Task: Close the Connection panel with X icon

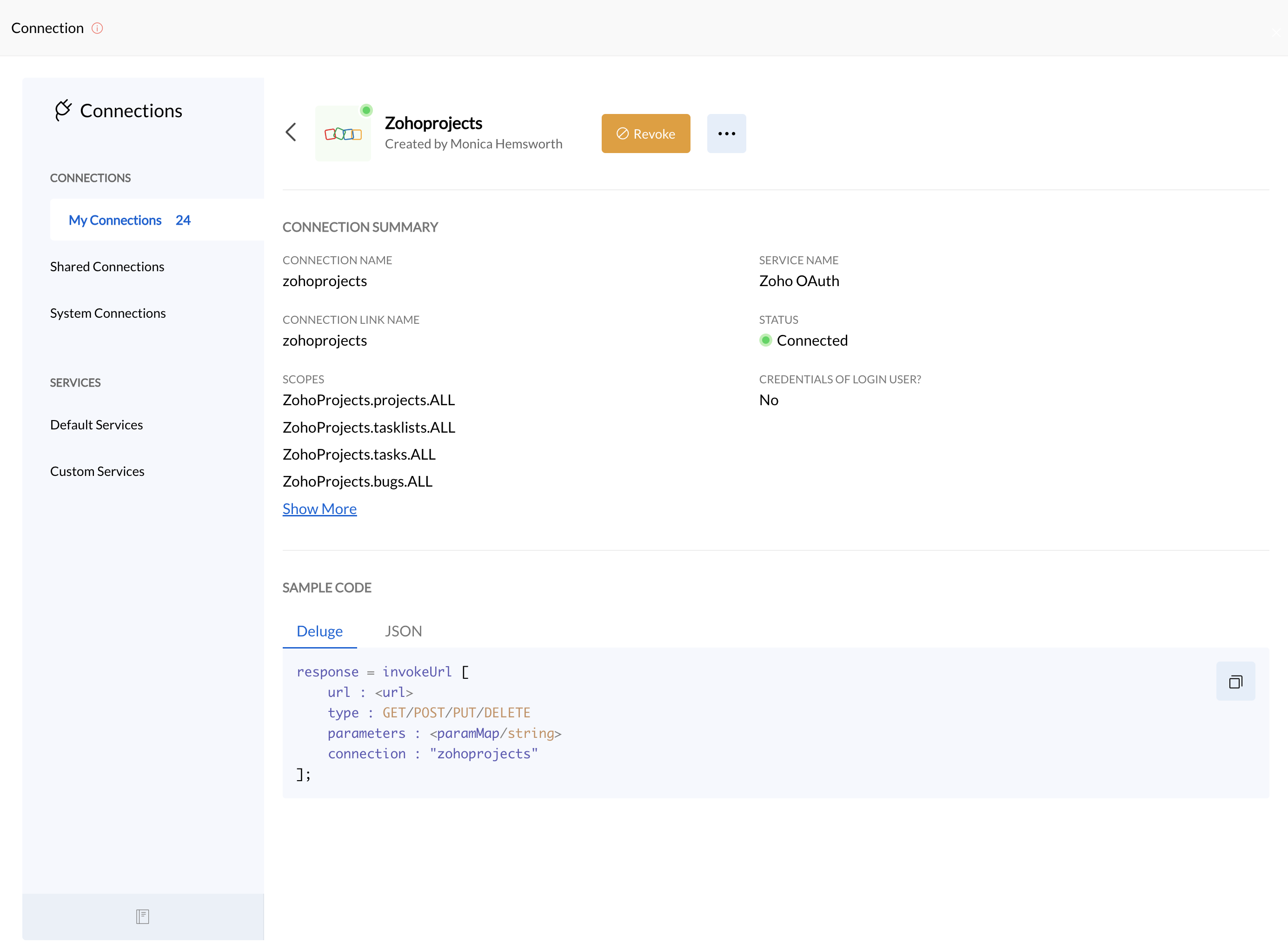Action: (x=1276, y=33)
